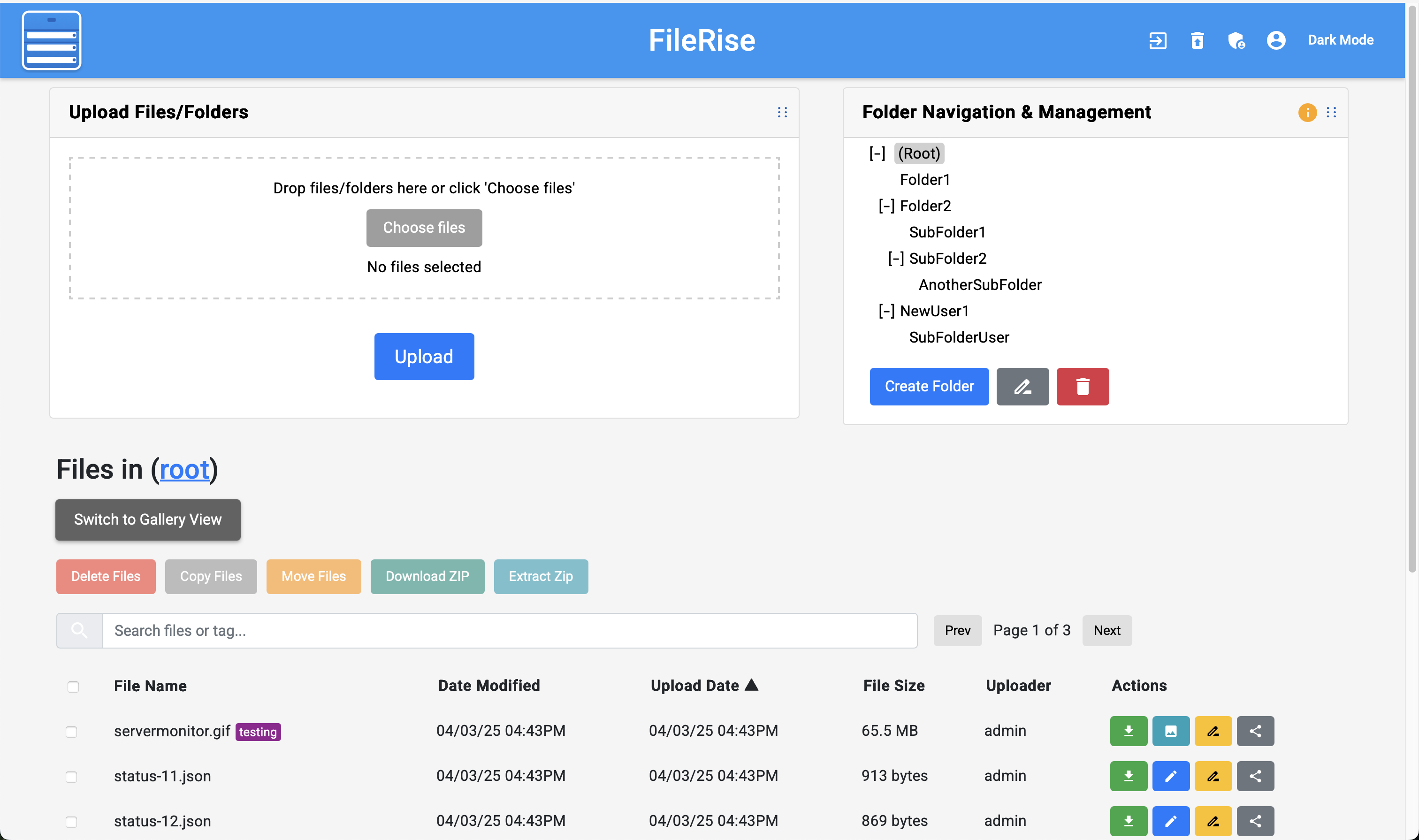Collapse the Folder2 tree node
Image resolution: width=1419 pixels, height=840 pixels.
point(886,206)
